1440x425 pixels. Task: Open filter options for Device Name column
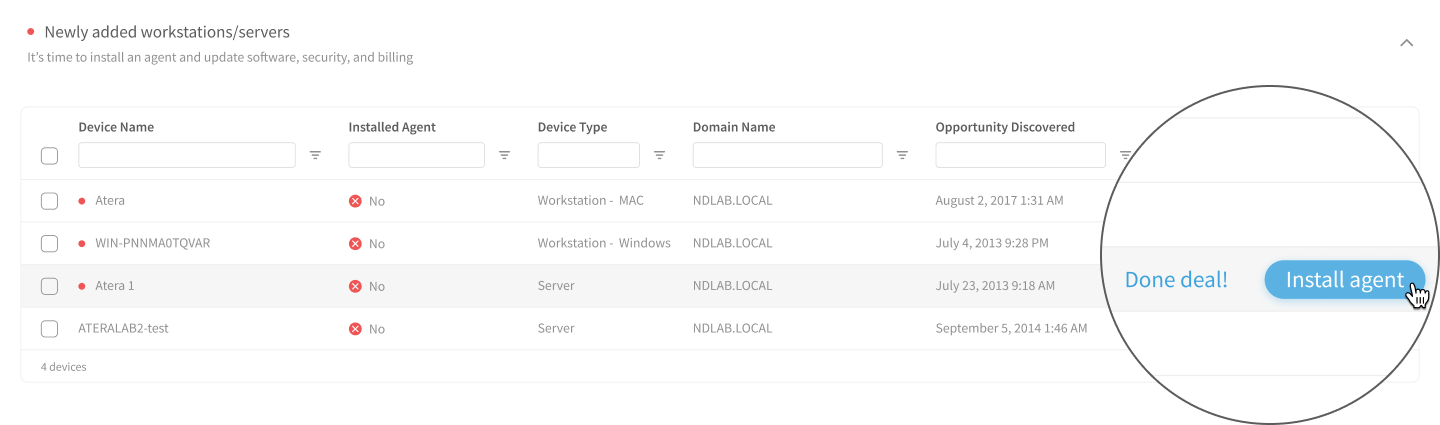tap(316, 155)
